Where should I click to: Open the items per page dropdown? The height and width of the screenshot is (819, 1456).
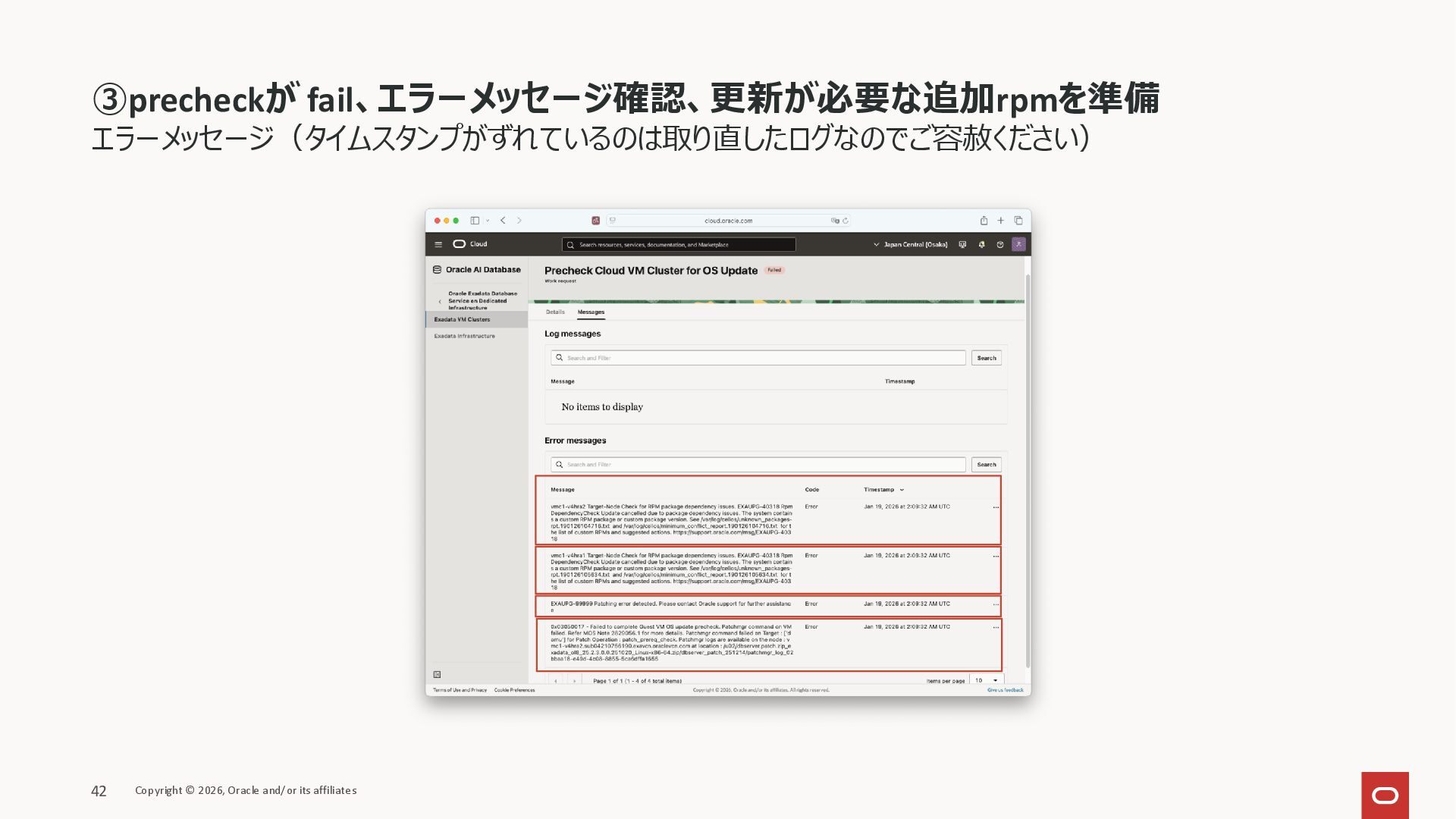click(x=987, y=680)
